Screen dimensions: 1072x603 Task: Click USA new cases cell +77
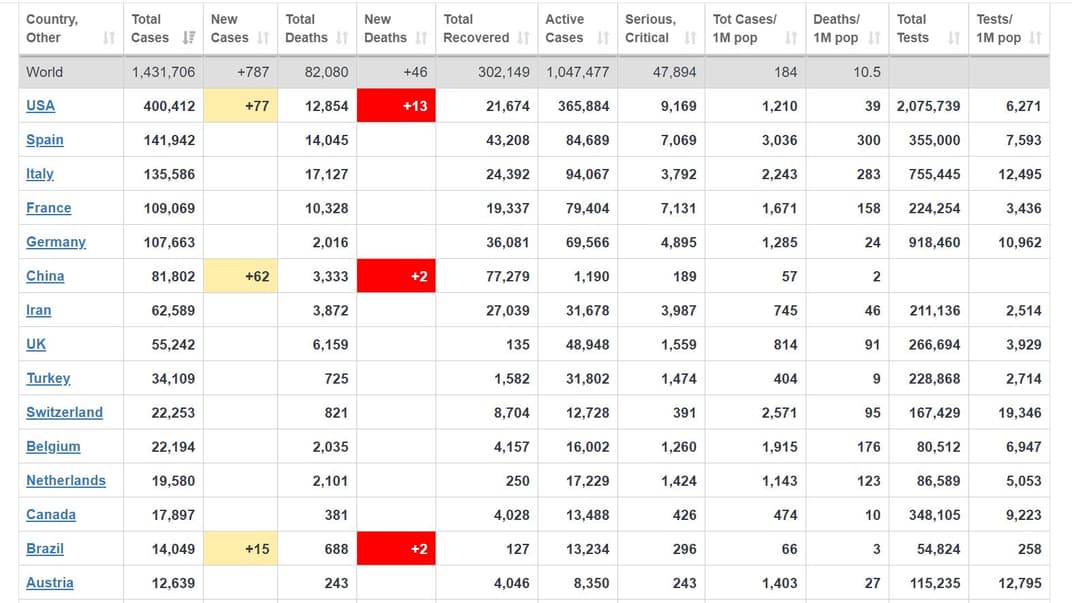pos(241,106)
